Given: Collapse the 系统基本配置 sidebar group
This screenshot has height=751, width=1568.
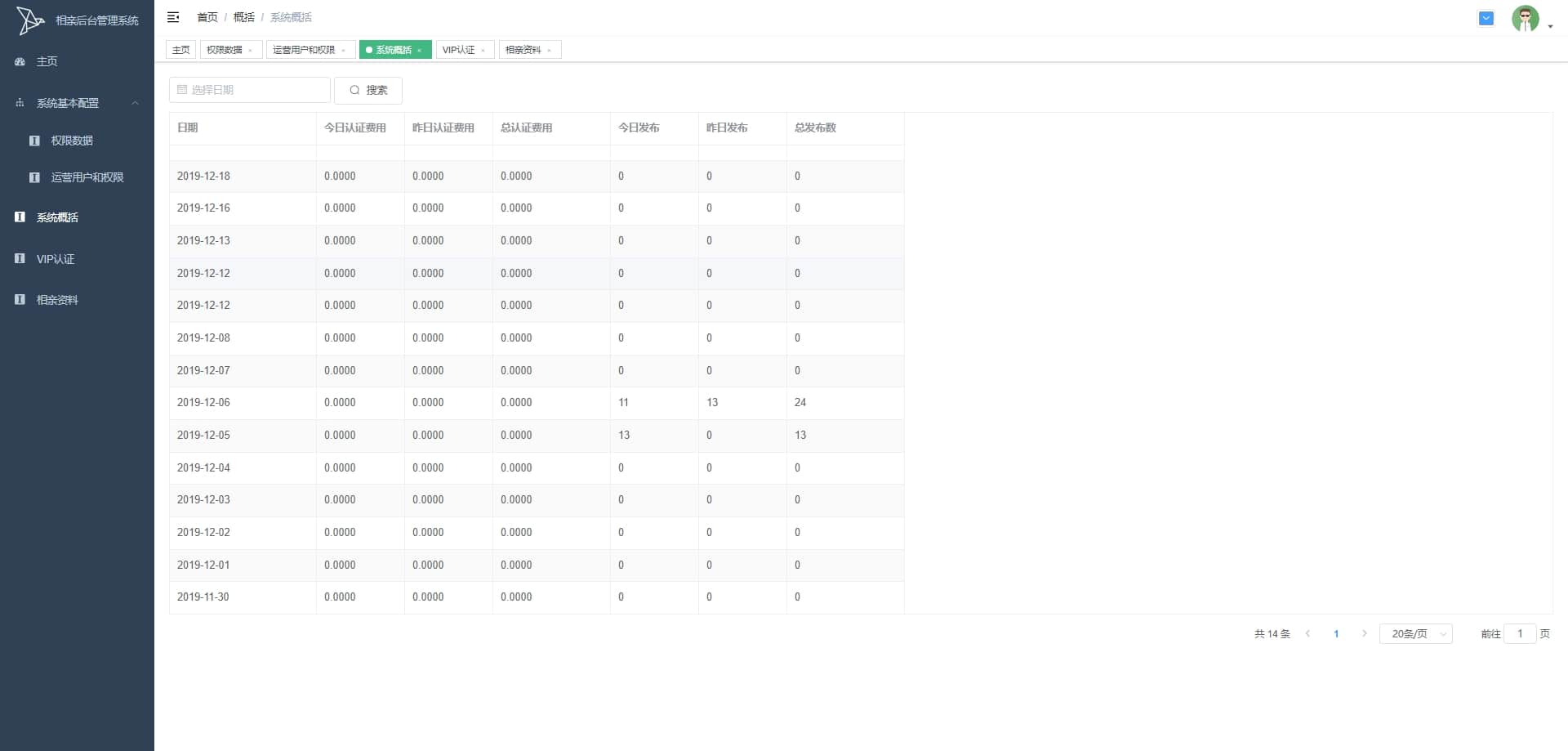Looking at the screenshot, I should coord(77,103).
